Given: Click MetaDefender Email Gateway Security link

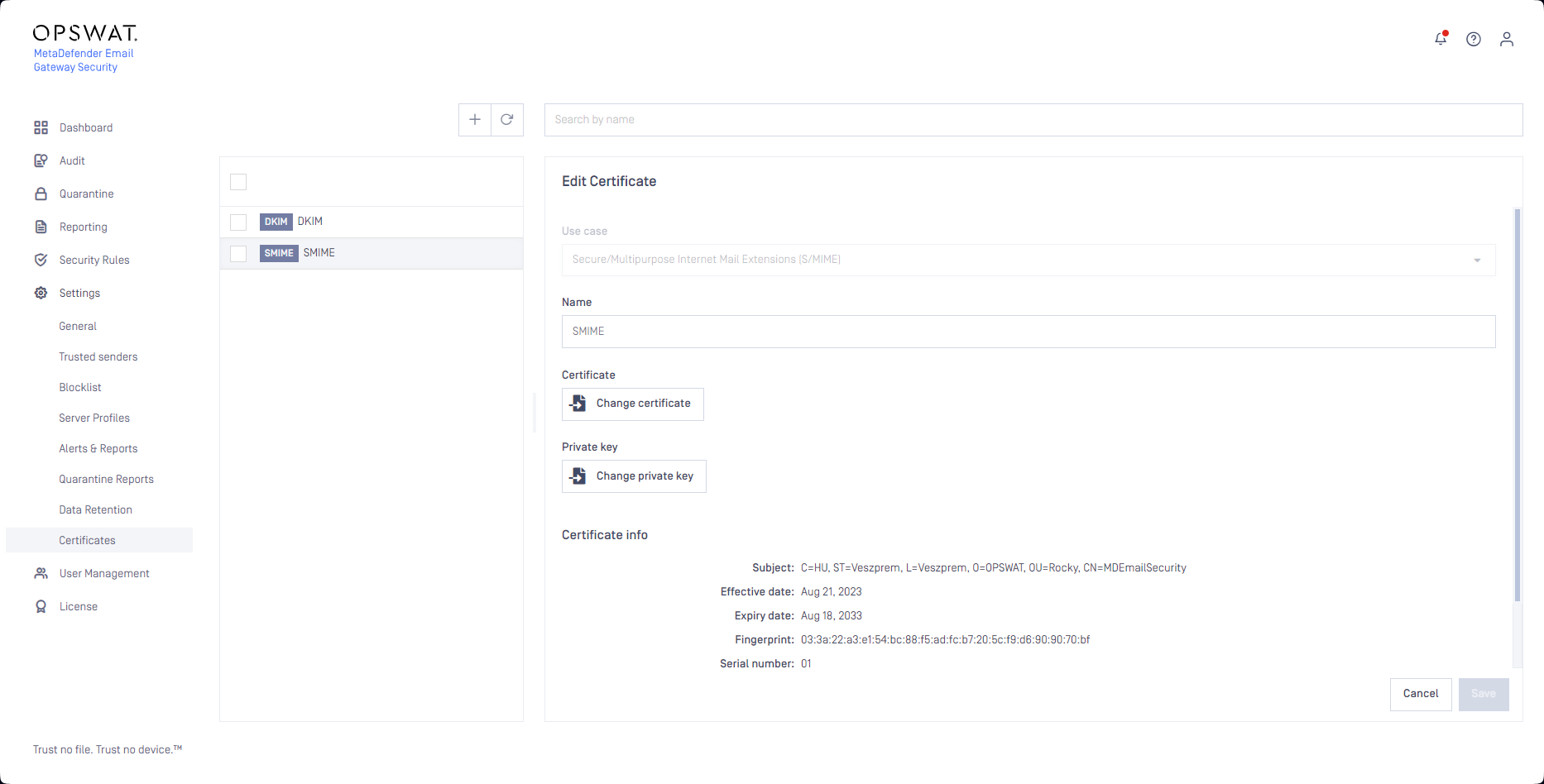Looking at the screenshot, I should (84, 60).
